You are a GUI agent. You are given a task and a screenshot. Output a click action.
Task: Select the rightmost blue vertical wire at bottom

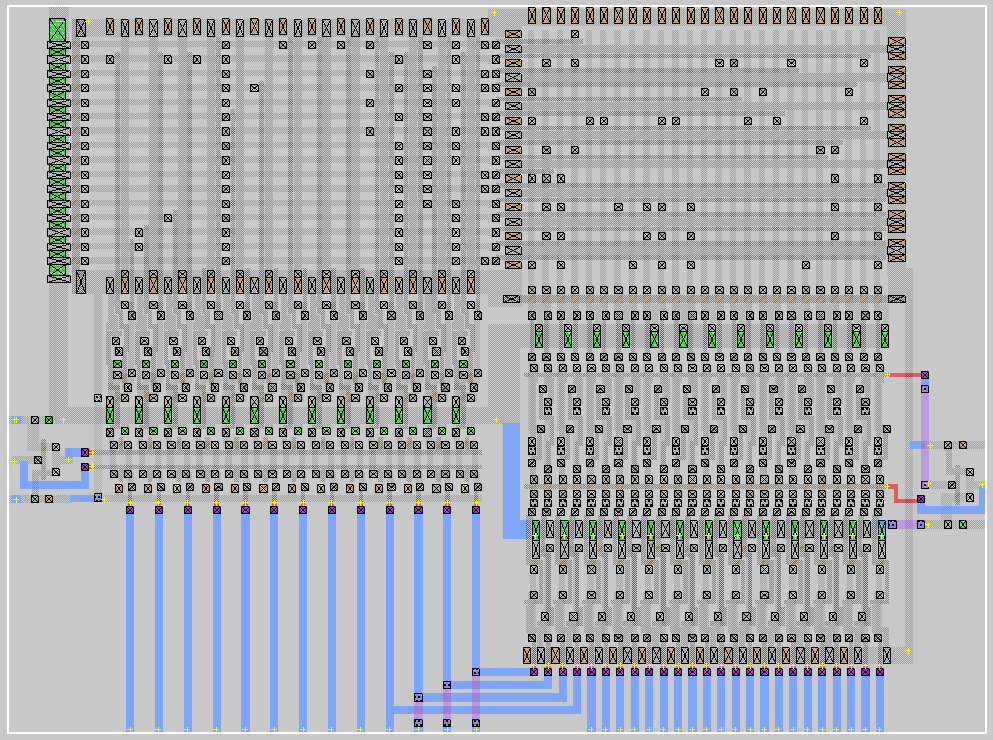[x=880, y=700]
